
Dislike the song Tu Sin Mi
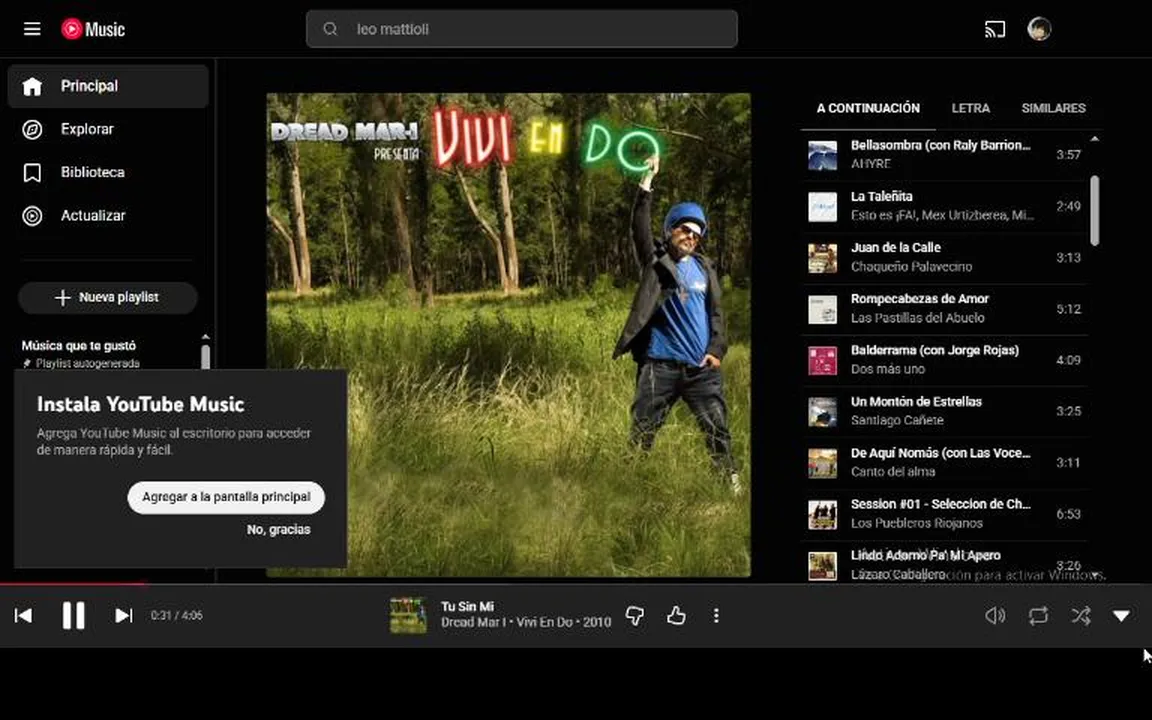tap(635, 616)
